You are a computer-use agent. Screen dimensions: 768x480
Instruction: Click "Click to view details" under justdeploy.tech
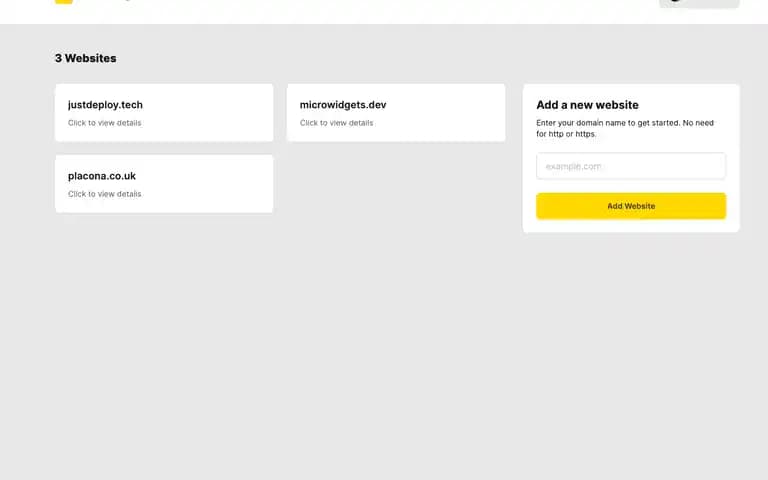click(x=104, y=123)
